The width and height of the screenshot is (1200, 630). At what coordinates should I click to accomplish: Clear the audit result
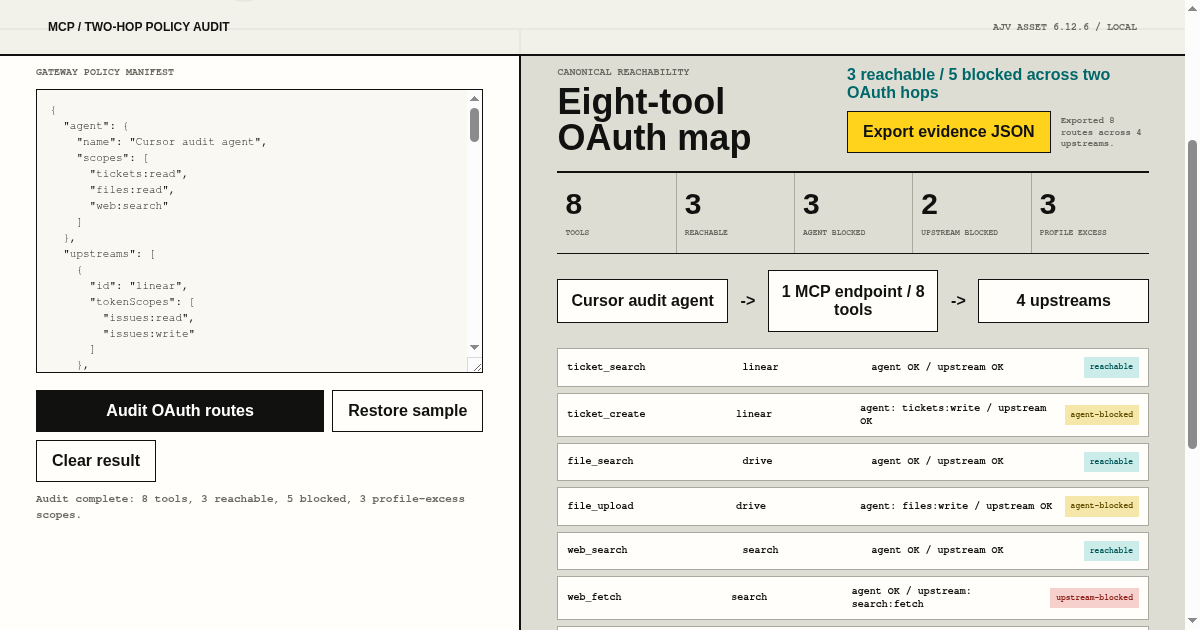[x=96, y=461]
